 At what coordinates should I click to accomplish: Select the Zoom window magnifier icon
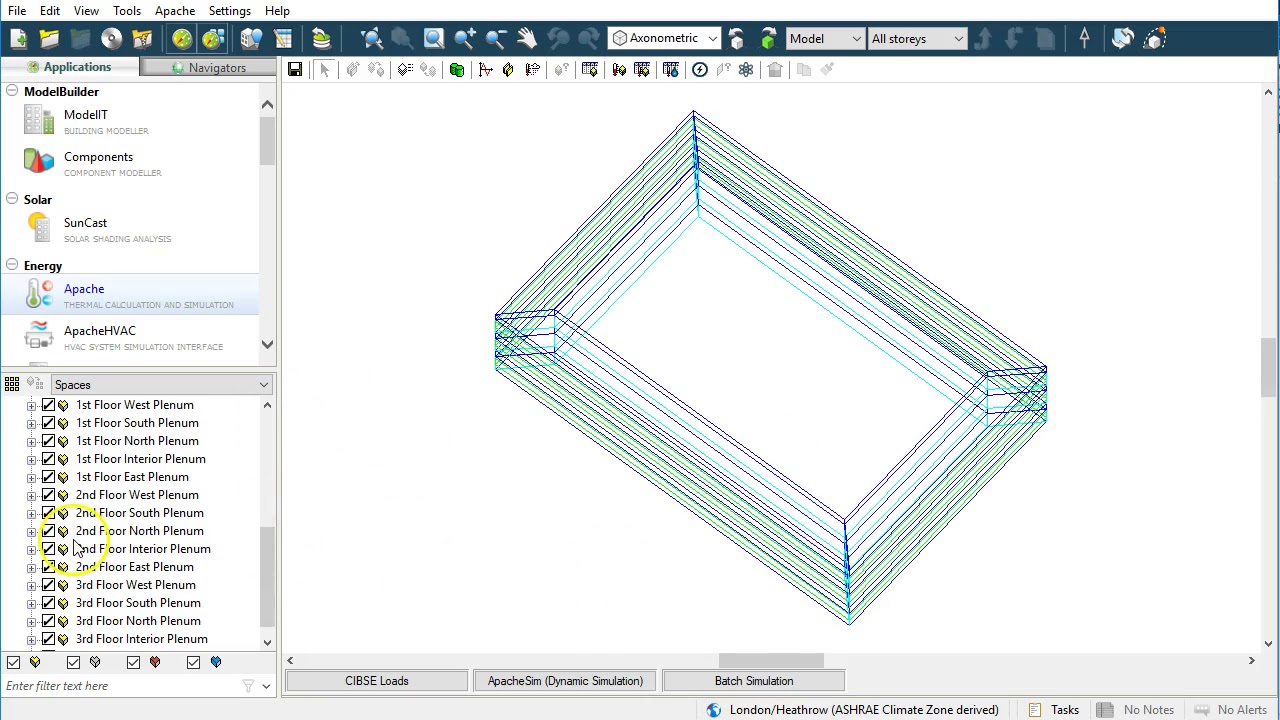pyautogui.click(x=433, y=39)
